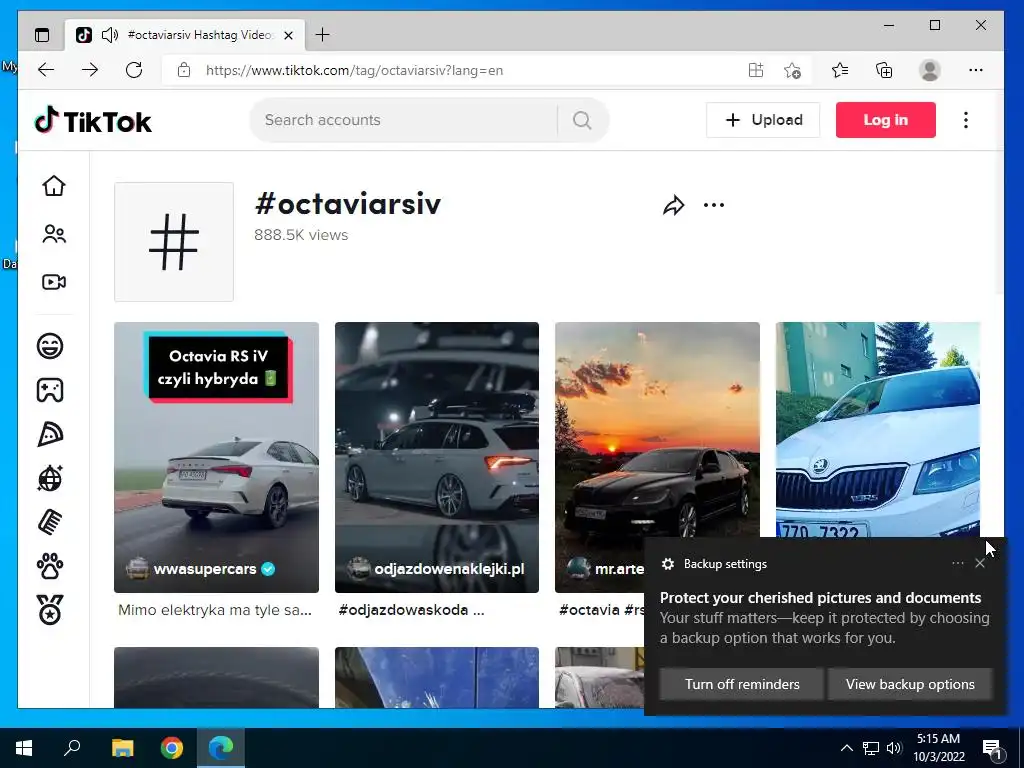Open the tab actions menu icon
This screenshot has height=768, width=1024.
tap(42, 35)
